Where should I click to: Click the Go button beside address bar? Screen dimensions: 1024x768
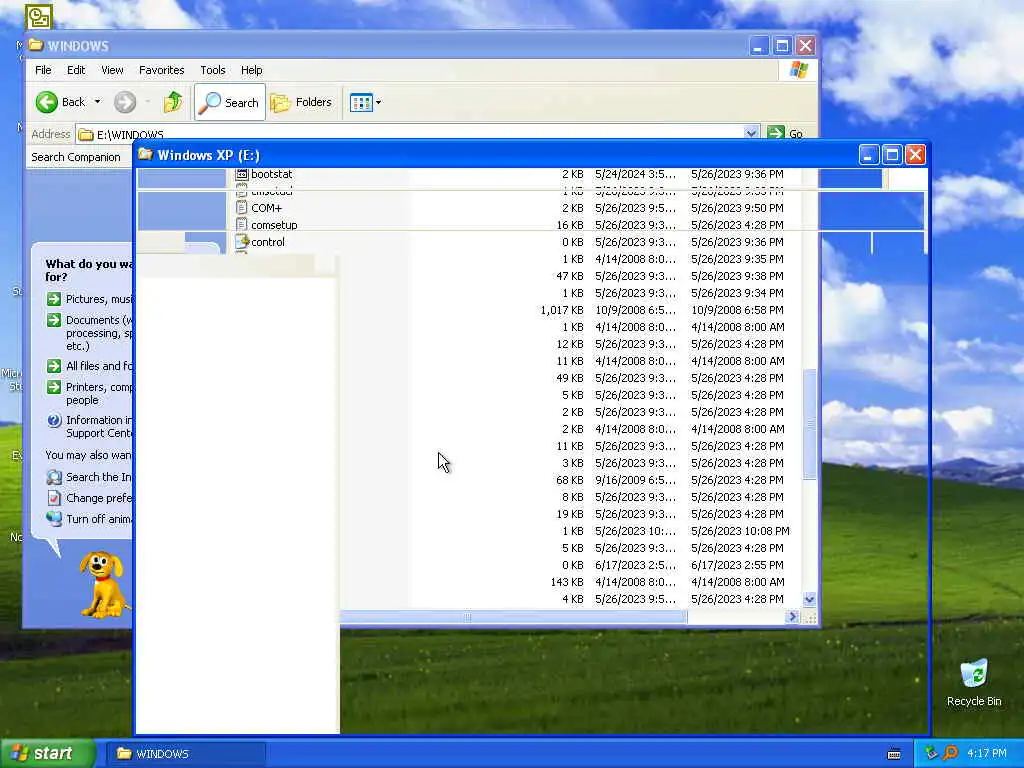[x=785, y=133]
